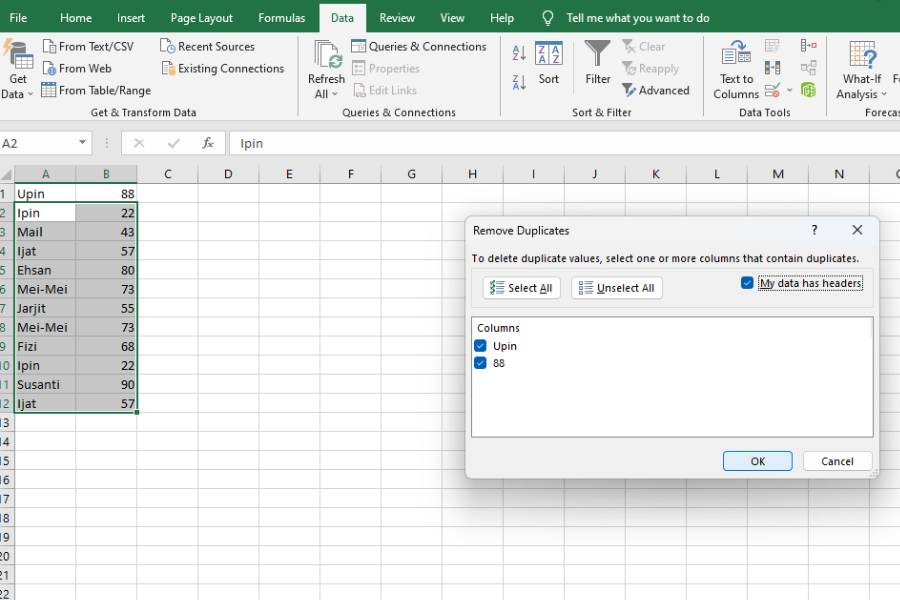The height and width of the screenshot is (600, 900).
Task: Confirm Remove Duplicates with OK
Action: pyautogui.click(x=758, y=461)
